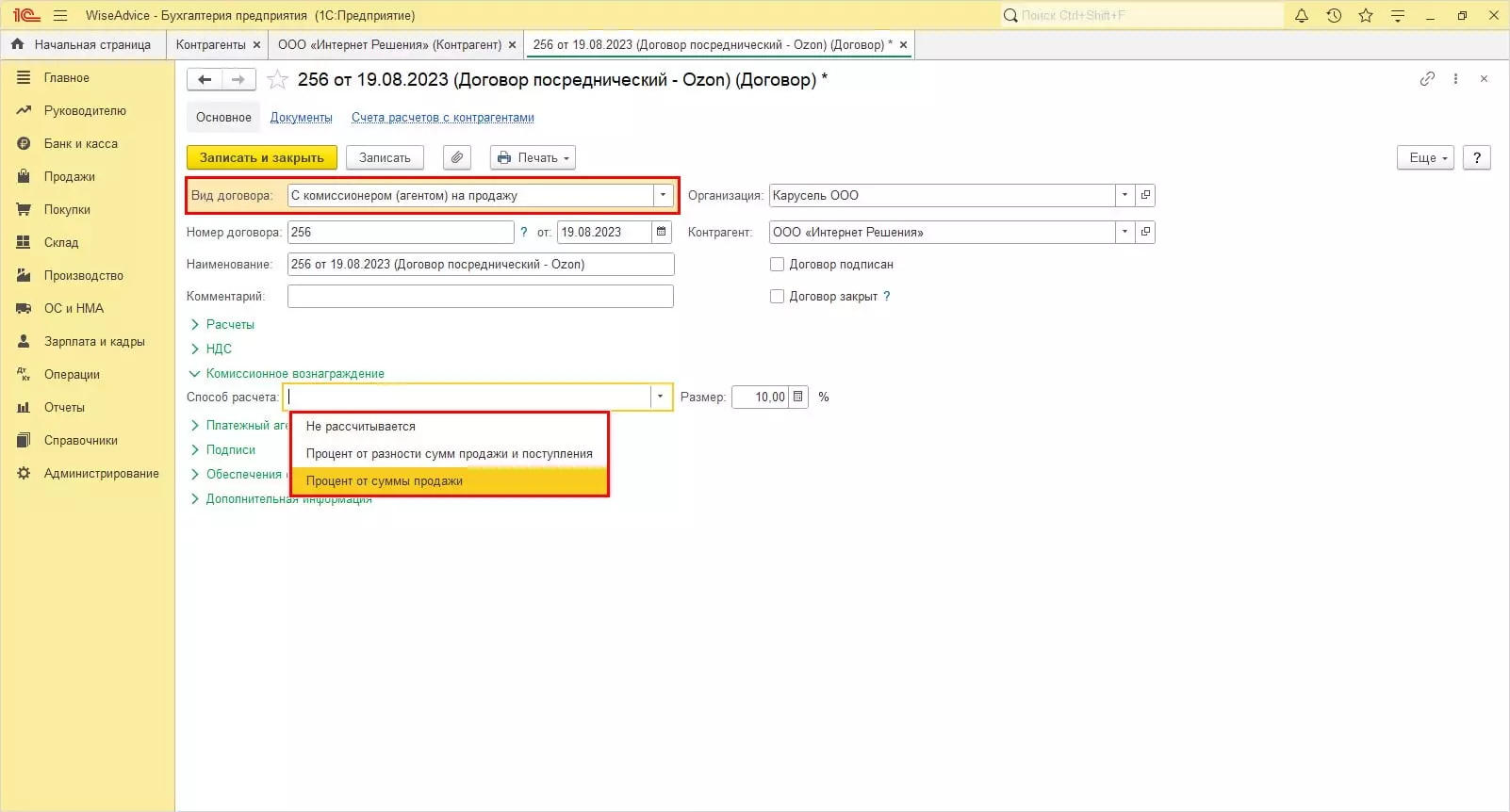
Task: Open the Организация record with the open icon
Action: pyautogui.click(x=1145, y=195)
